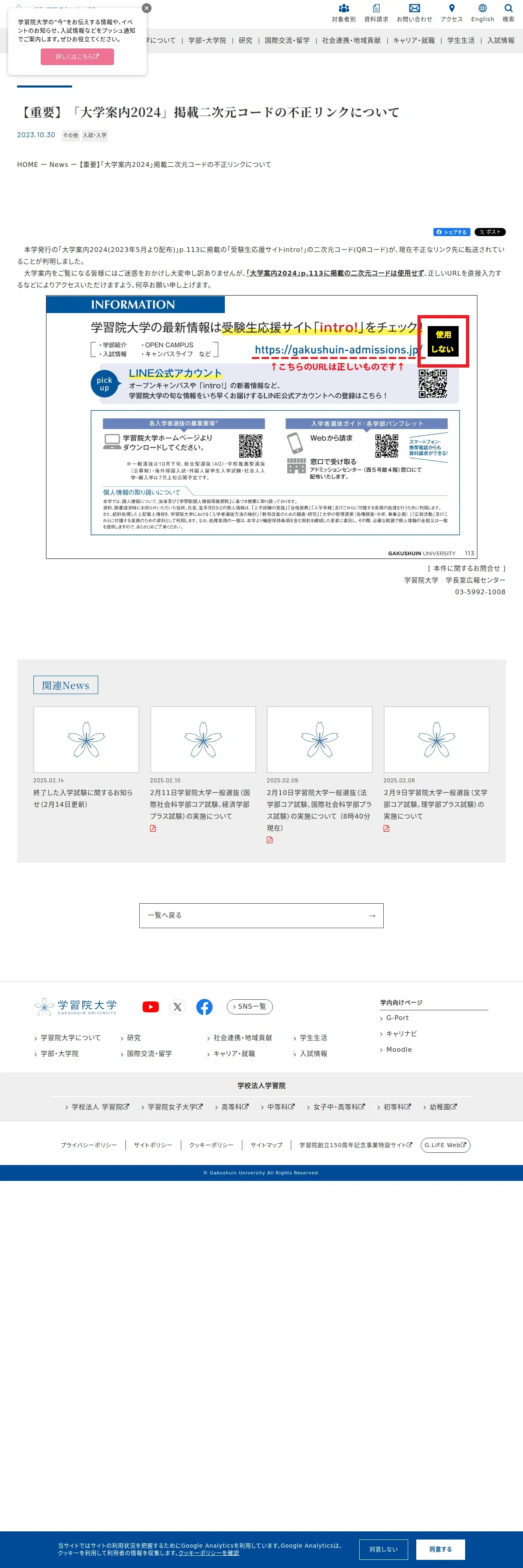The width and height of the screenshot is (523, 1568).
Task: Open the Moodle link
Action: coord(399,1049)
